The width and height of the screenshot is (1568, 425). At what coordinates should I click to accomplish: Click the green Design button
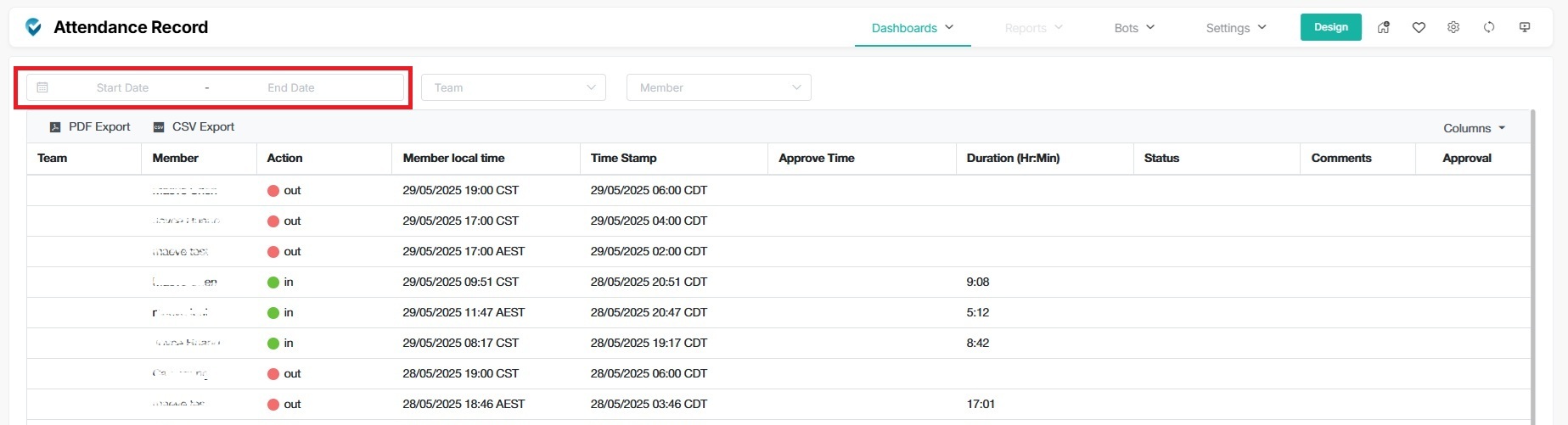tap(1330, 27)
